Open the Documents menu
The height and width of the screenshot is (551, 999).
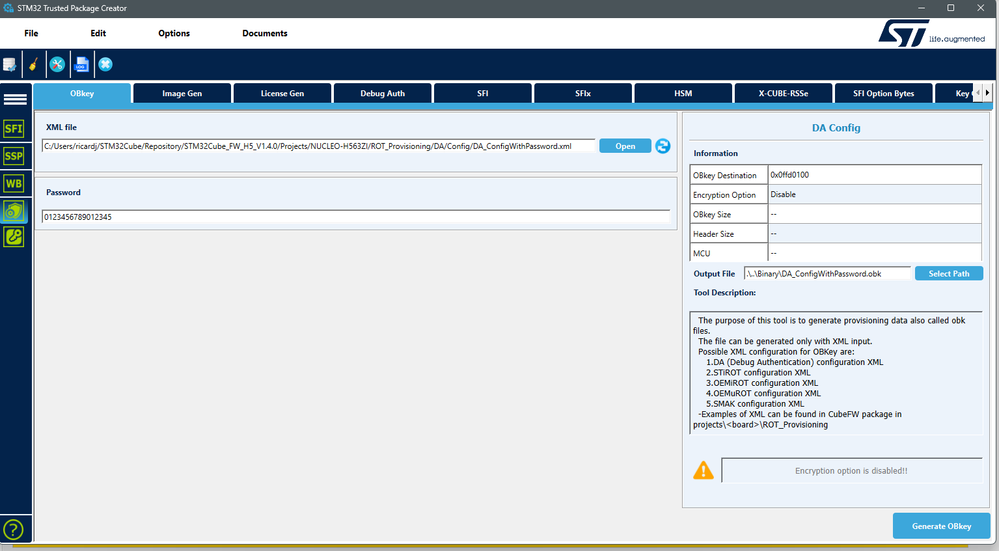tap(264, 33)
